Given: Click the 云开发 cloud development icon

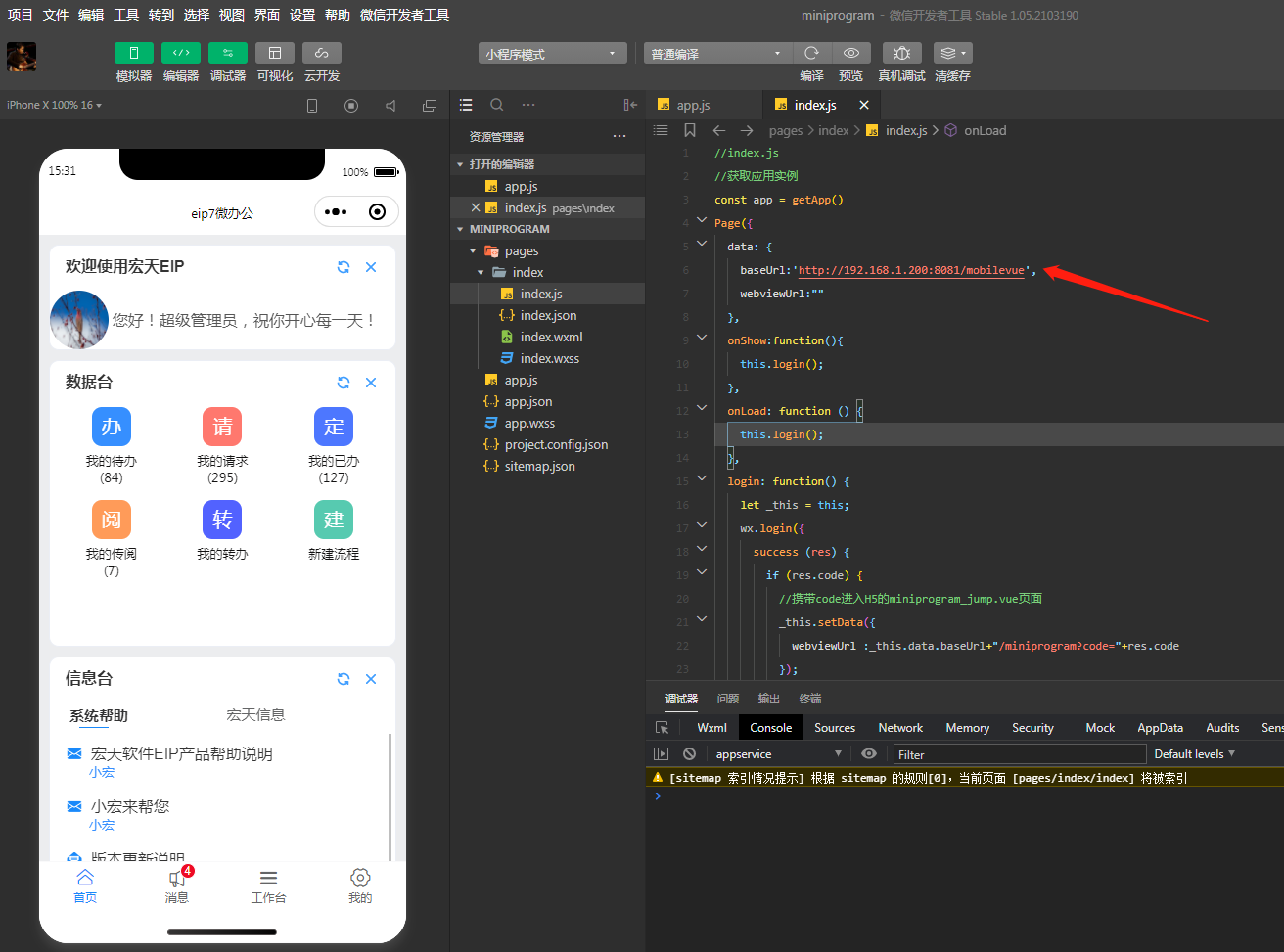Looking at the screenshot, I should (x=322, y=54).
